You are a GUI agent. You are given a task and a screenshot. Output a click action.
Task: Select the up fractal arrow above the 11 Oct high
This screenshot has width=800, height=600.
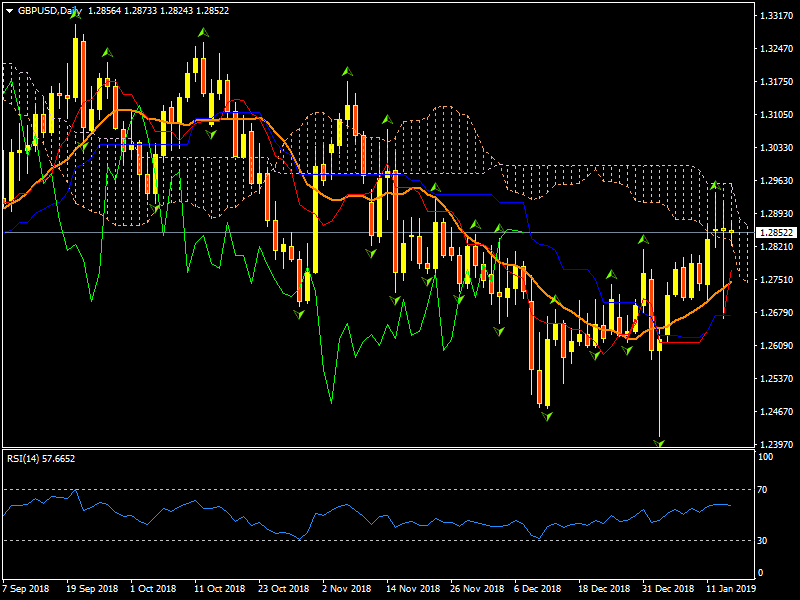click(x=203, y=33)
